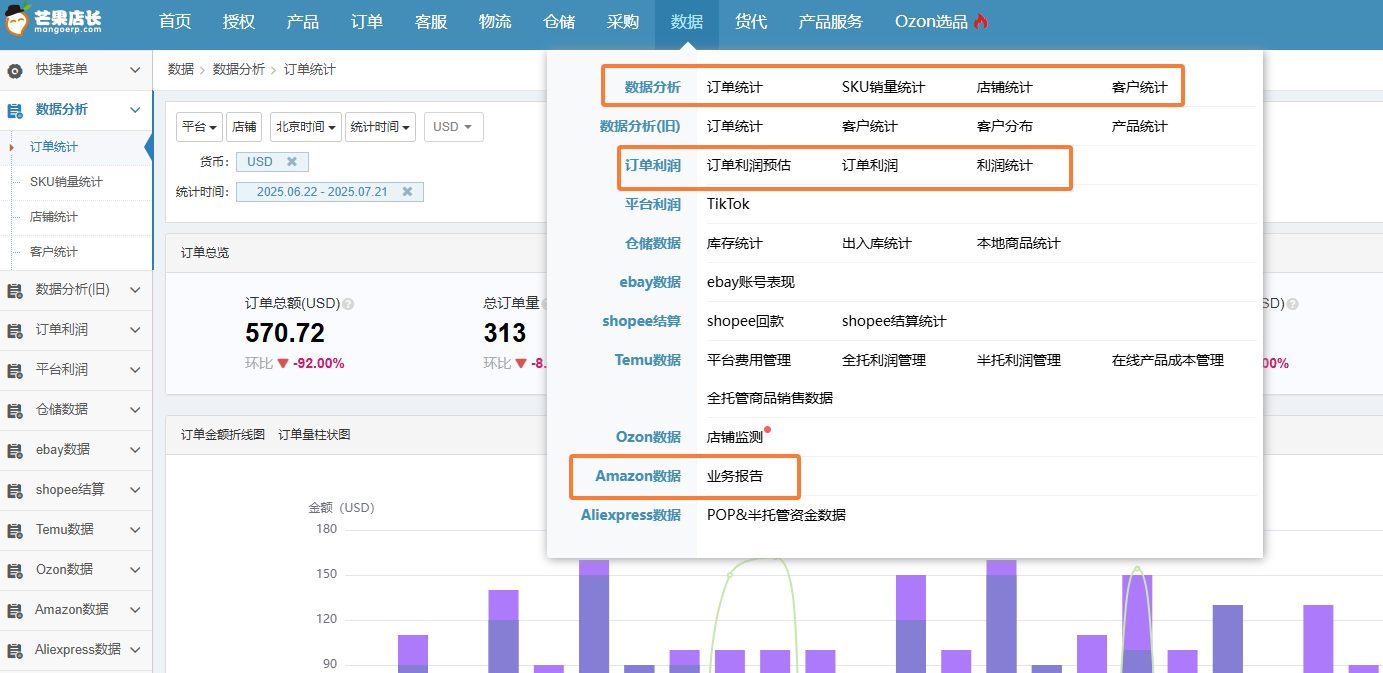The width and height of the screenshot is (1383, 673).
Task: Click the 数据分析(旧) sidebar icon
Action: pyautogui.click(x=15, y=290)
